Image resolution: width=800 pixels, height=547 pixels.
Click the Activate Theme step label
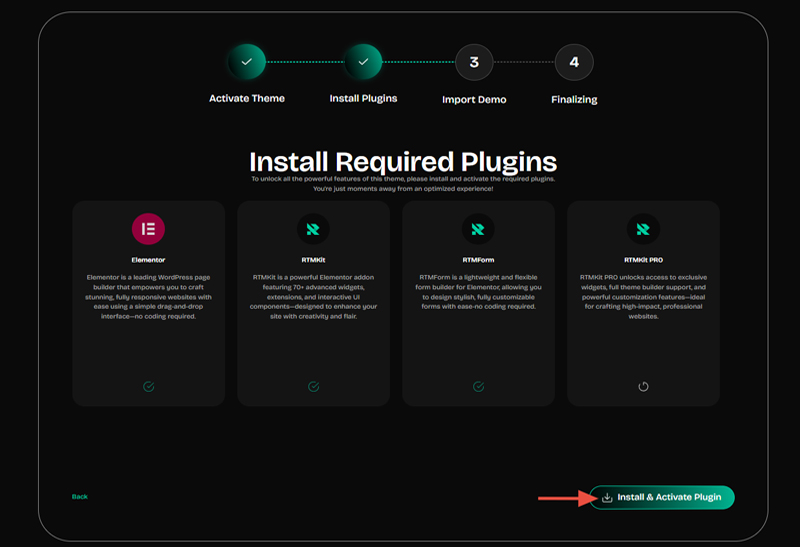pos(247,98)
